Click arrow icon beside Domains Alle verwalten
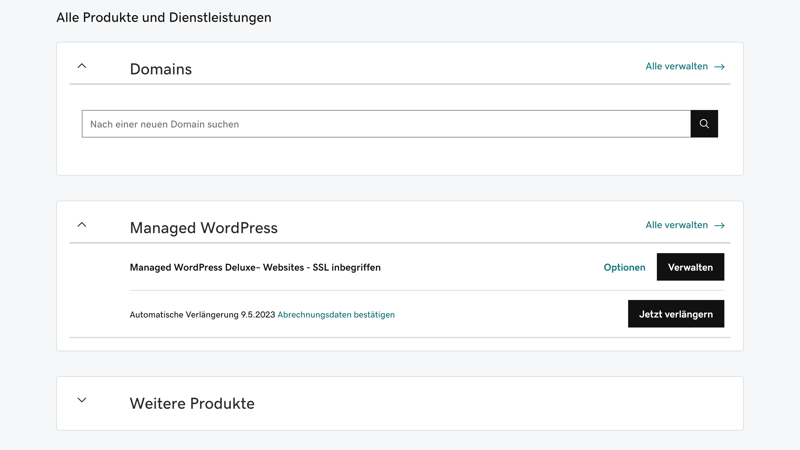This screenshot has height=450, width=800. pyautogui.click(x=719, y=67)
